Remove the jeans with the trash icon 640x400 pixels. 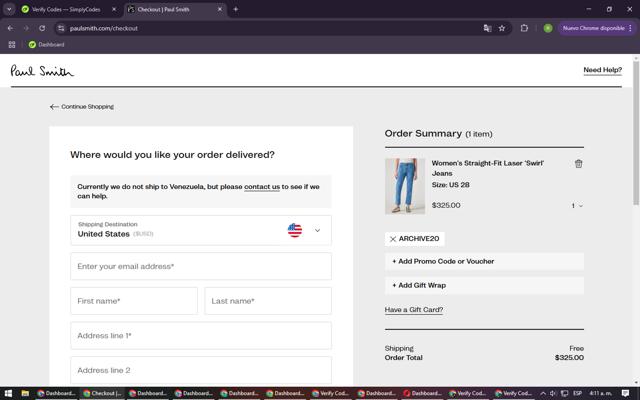pyautogui.click(x=578, y=164)
